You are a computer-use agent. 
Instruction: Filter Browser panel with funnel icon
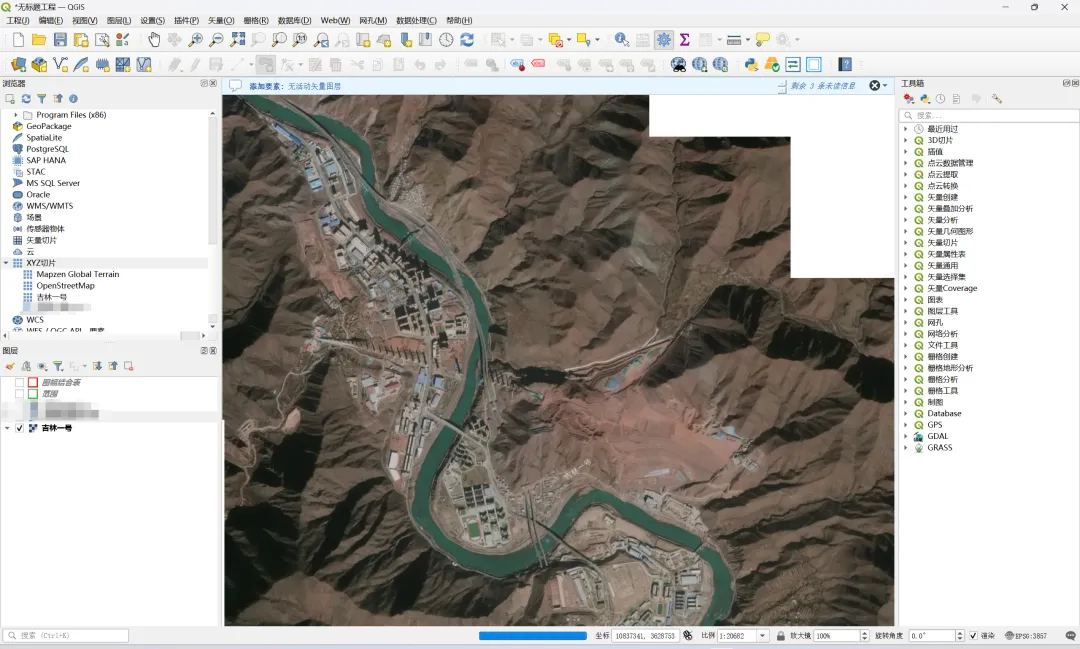click(42, 99)
